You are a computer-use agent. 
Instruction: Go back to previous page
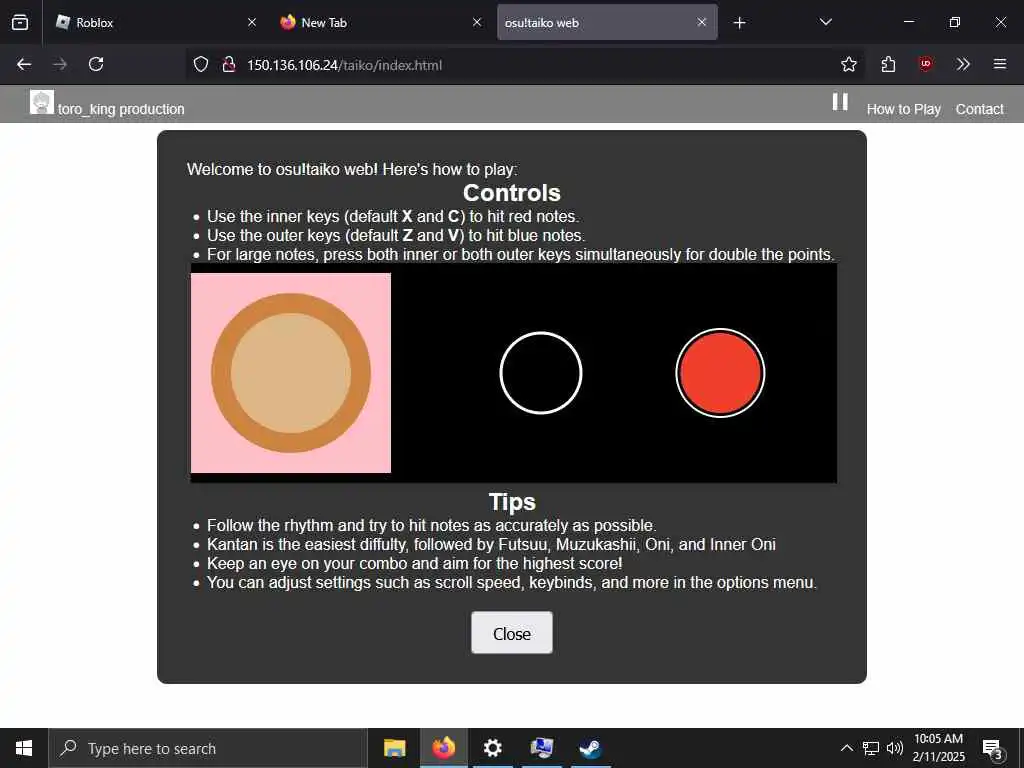24,64
